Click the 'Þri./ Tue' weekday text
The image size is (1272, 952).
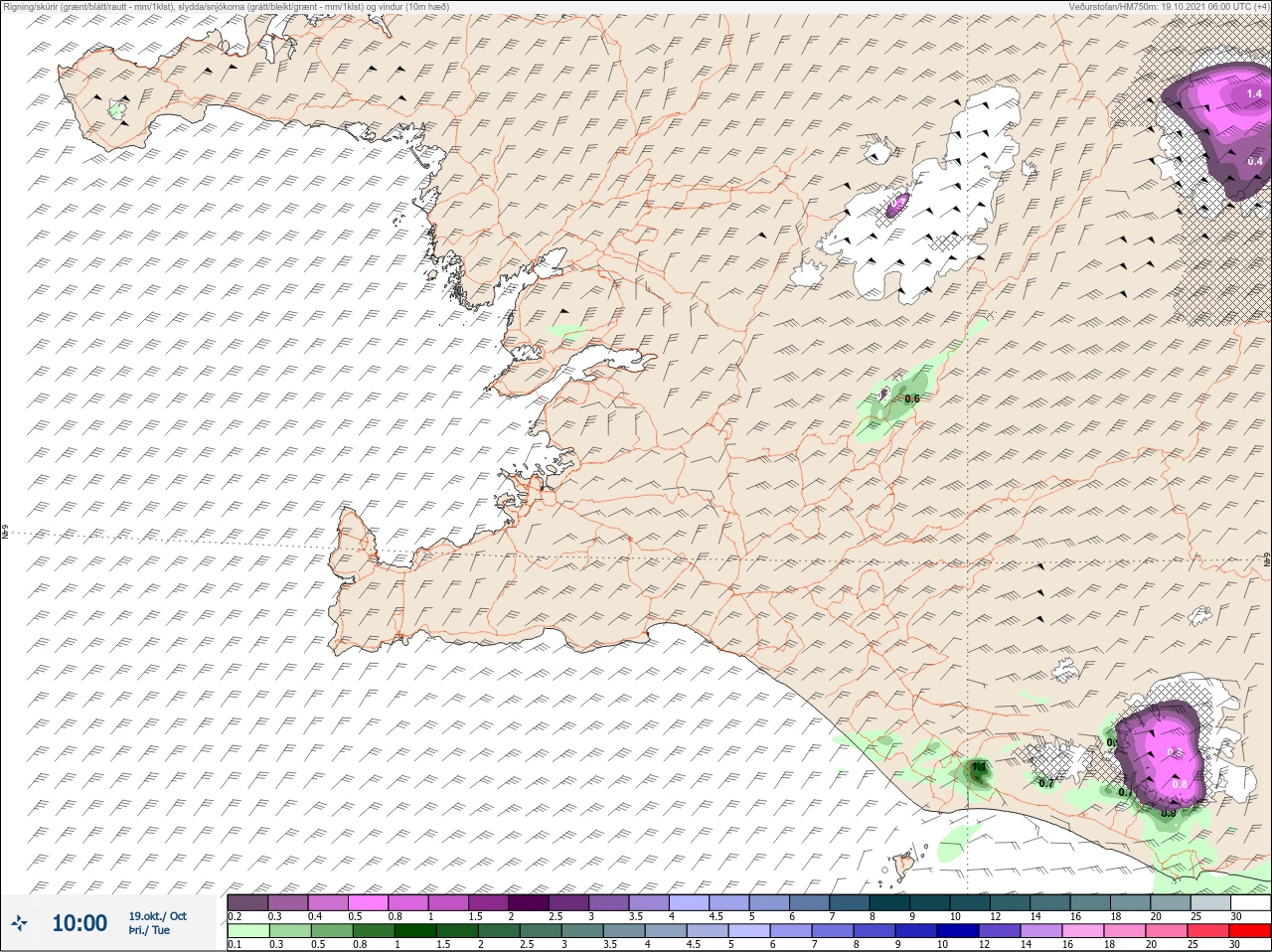(149, 930)
